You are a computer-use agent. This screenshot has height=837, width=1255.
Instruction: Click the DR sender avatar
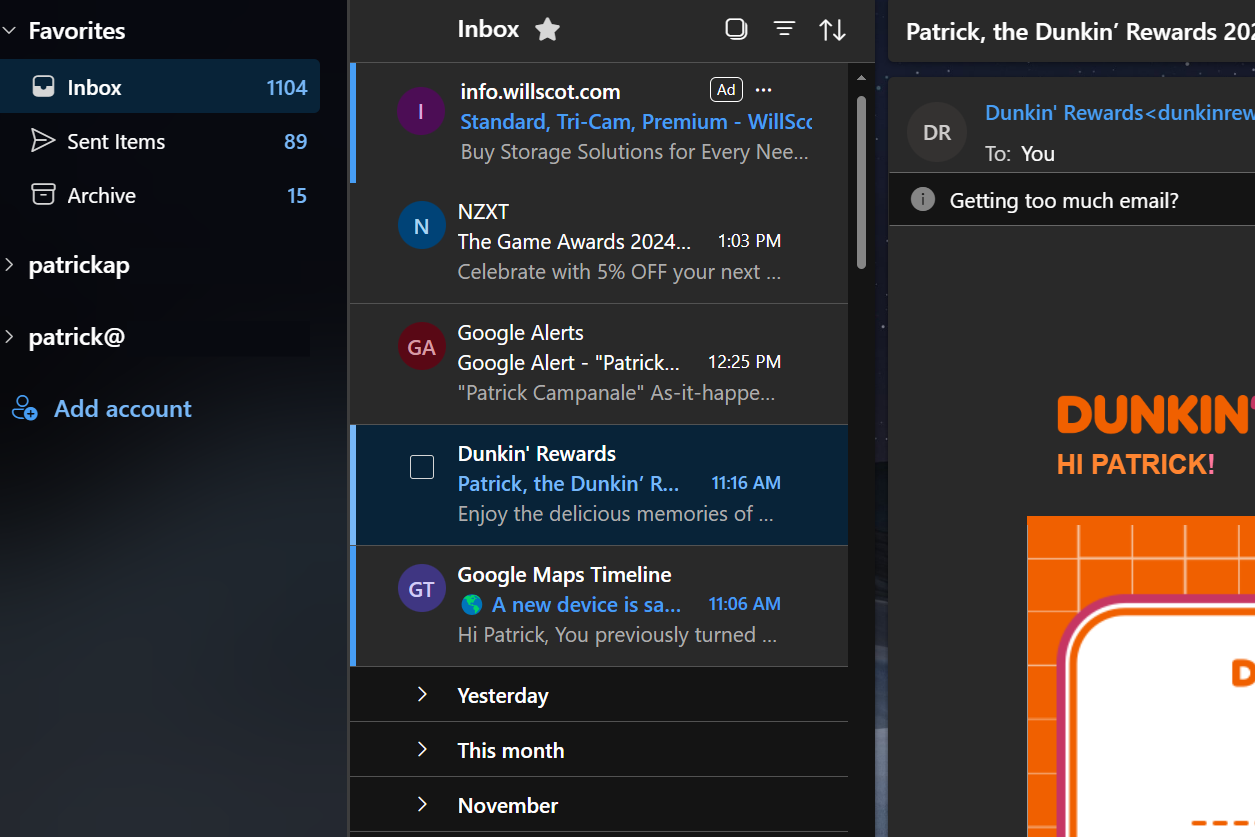pos(937,133)
